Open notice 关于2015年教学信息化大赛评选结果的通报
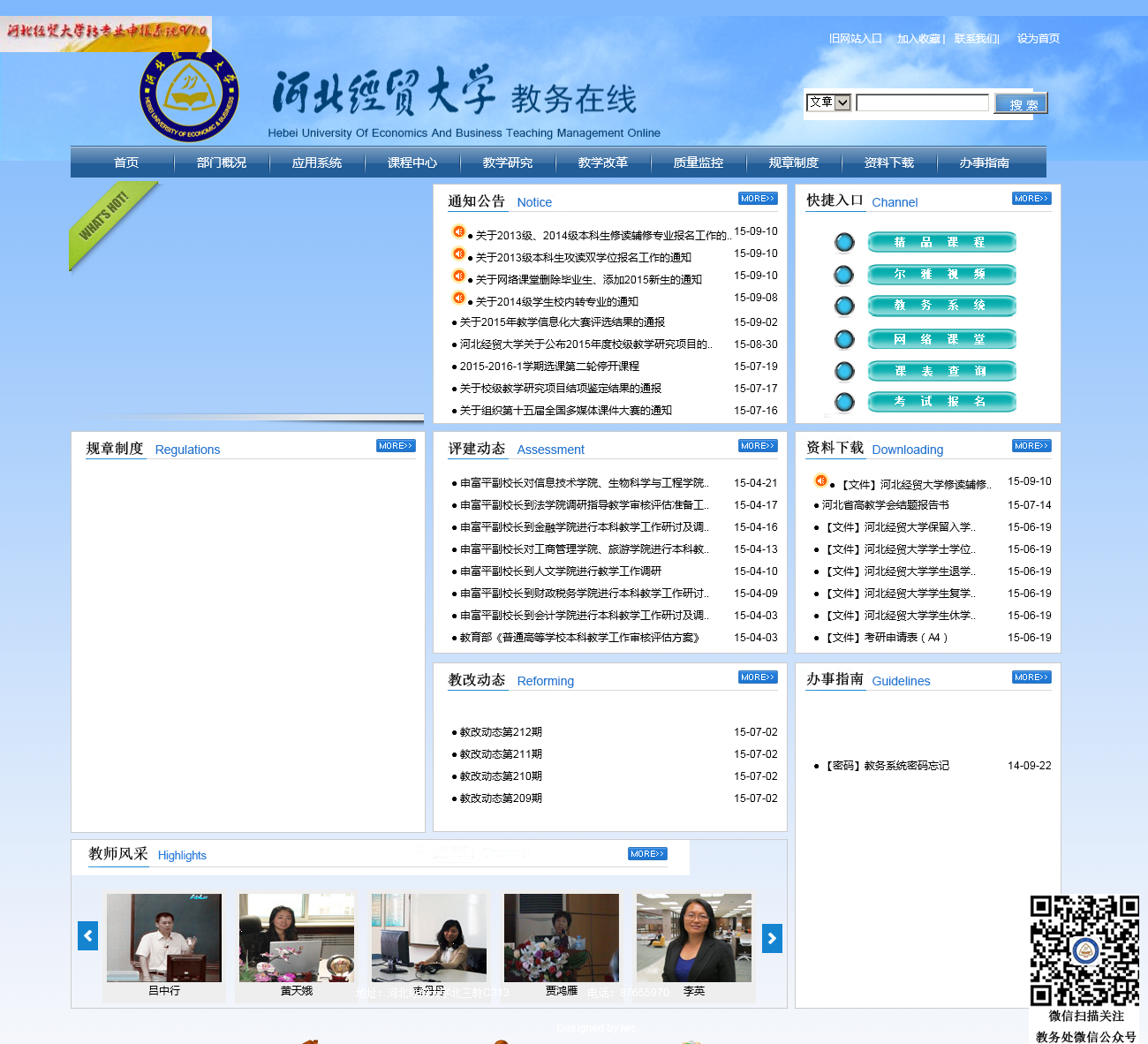This screenshot has width=1148, height=1044. coord(563,322)
